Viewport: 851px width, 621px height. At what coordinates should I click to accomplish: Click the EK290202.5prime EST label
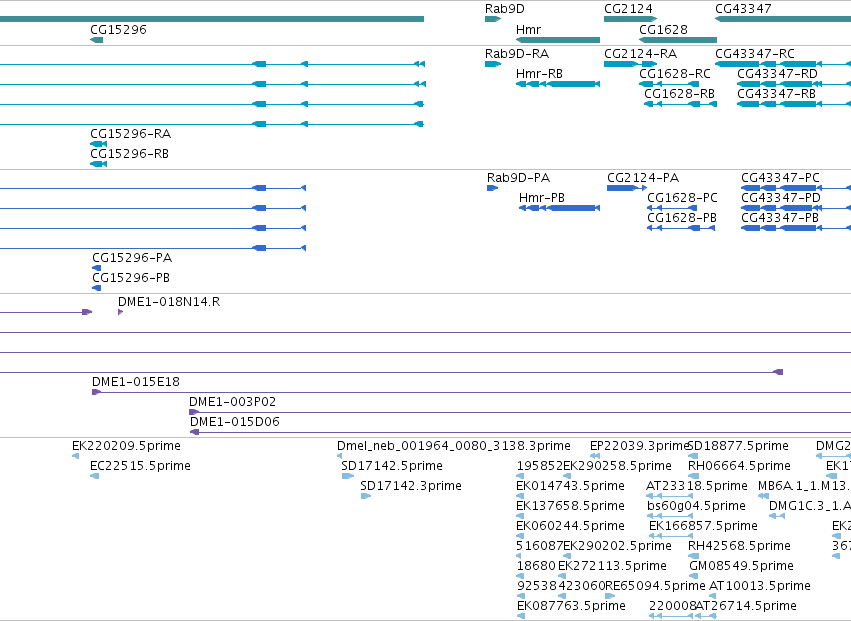coord(618,546)
